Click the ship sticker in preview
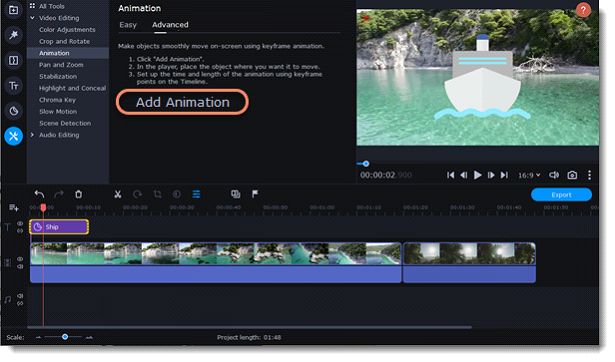The width and height of the screenshot is (615, 362). pos(482,78)
